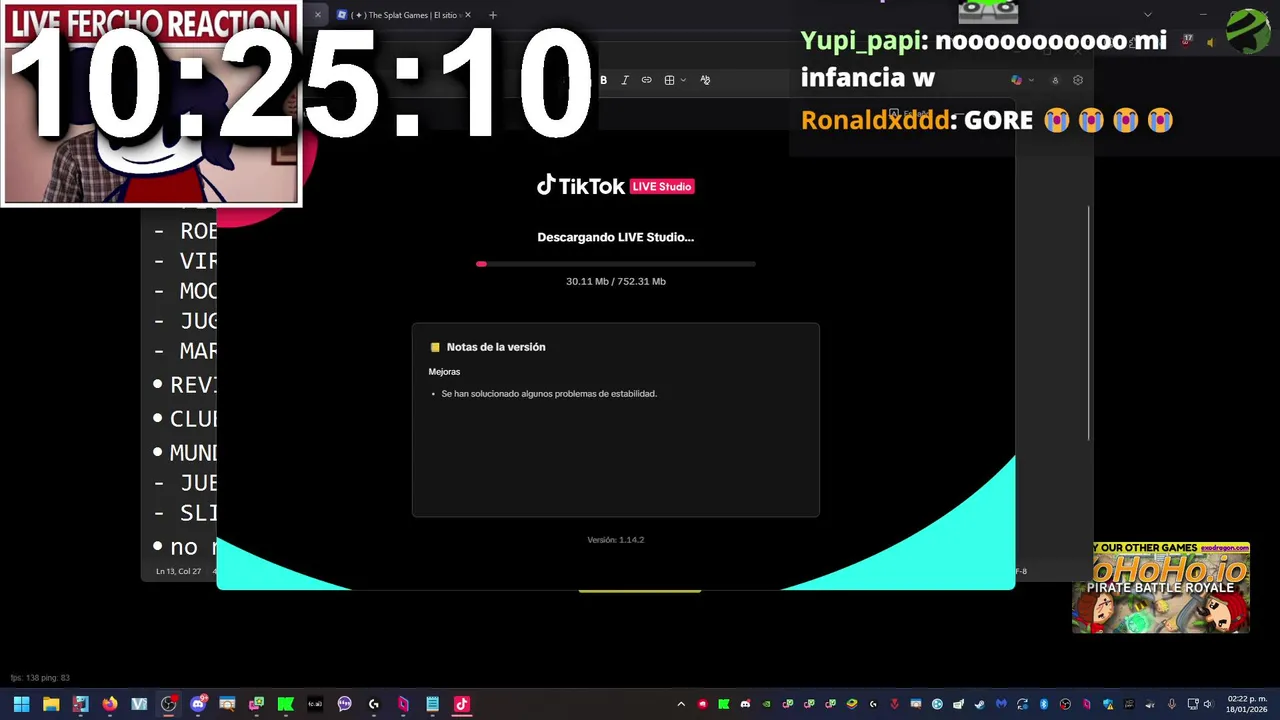The width and height of the screenshot is (1280, 720).
Task: Click the Mejoras subheading
Action: tap(444, 372)
